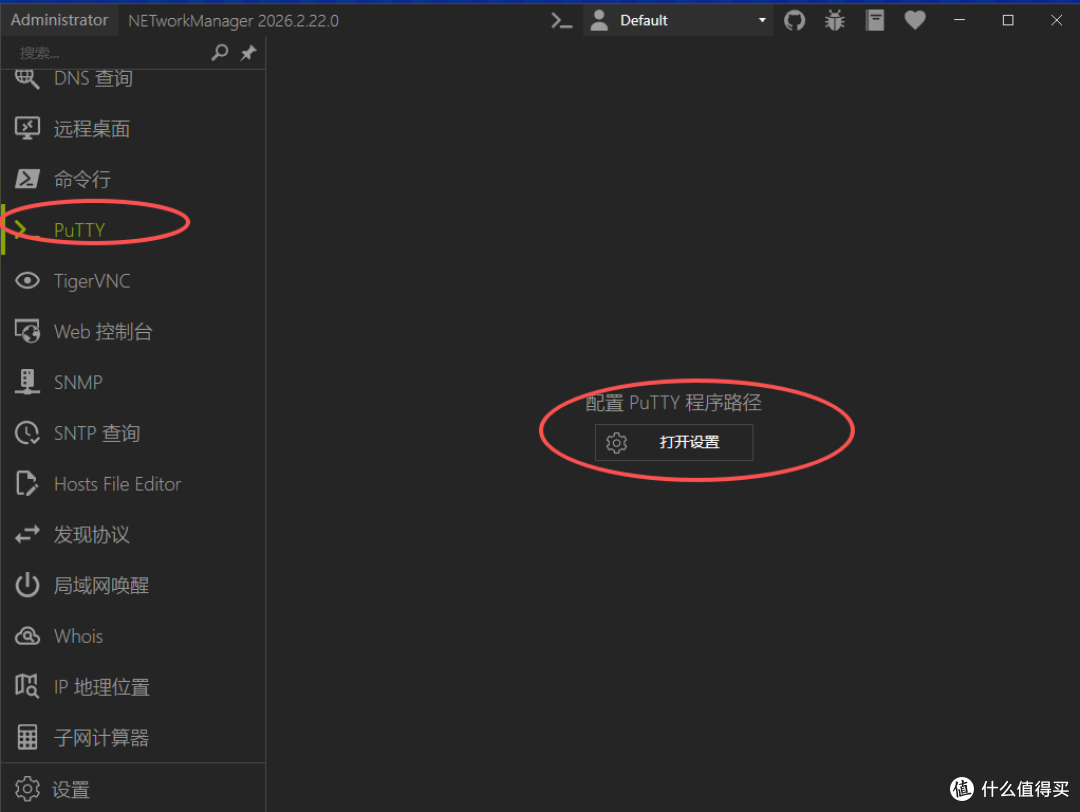Click the 配置 PuTTY 程序路径 message
The image size is (1080, 812).
(x=673, y=402)
